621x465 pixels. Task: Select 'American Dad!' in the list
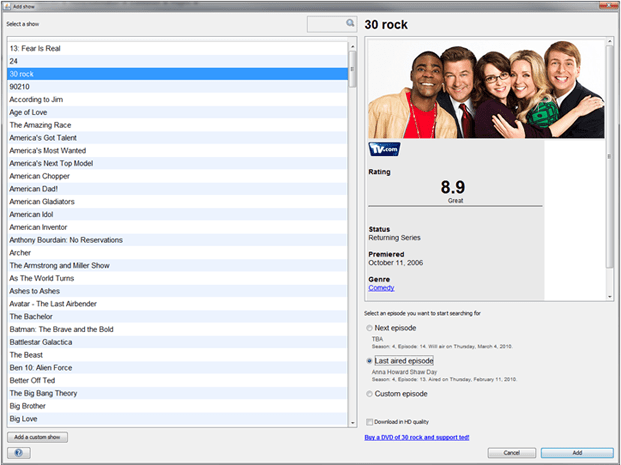pos(177,189)
